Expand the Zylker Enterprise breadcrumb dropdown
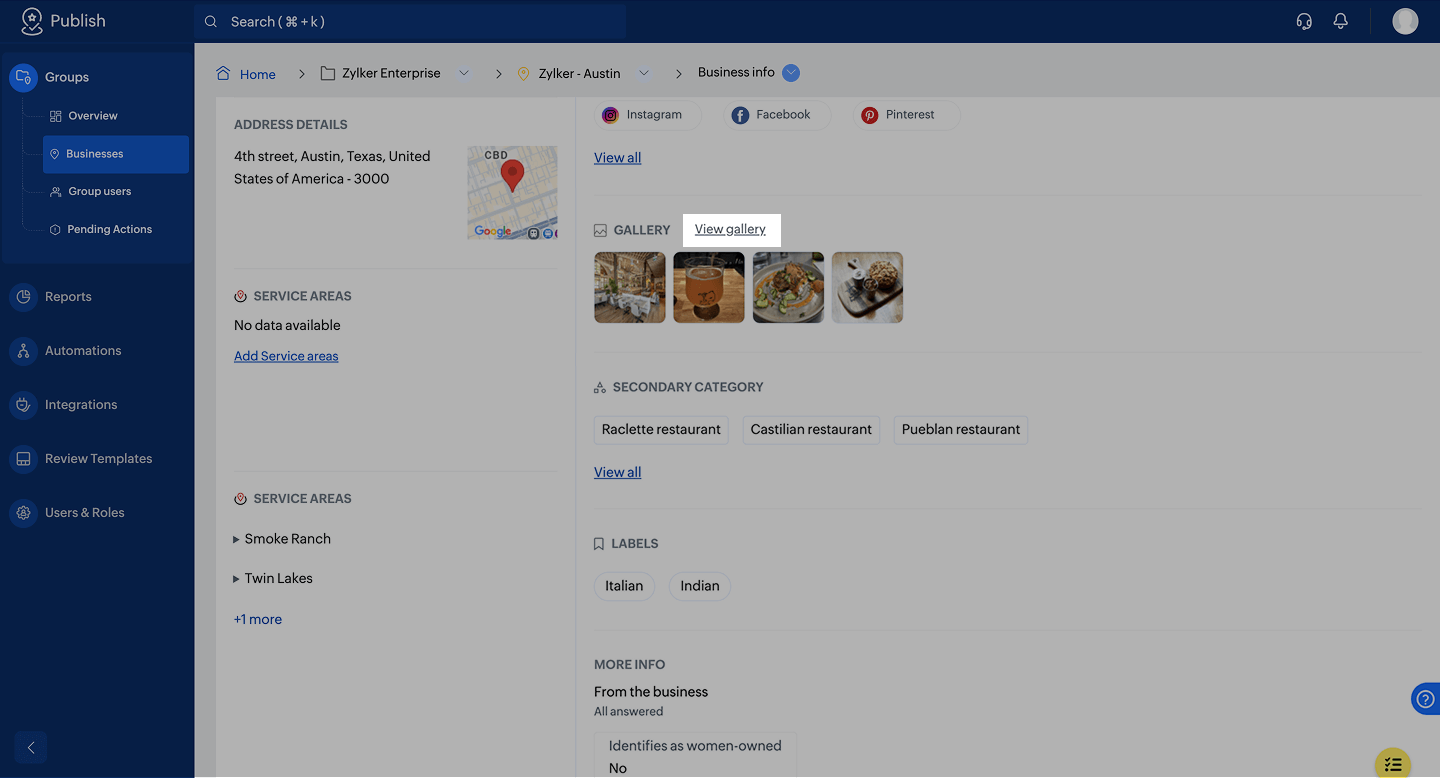 coord(464,73)
